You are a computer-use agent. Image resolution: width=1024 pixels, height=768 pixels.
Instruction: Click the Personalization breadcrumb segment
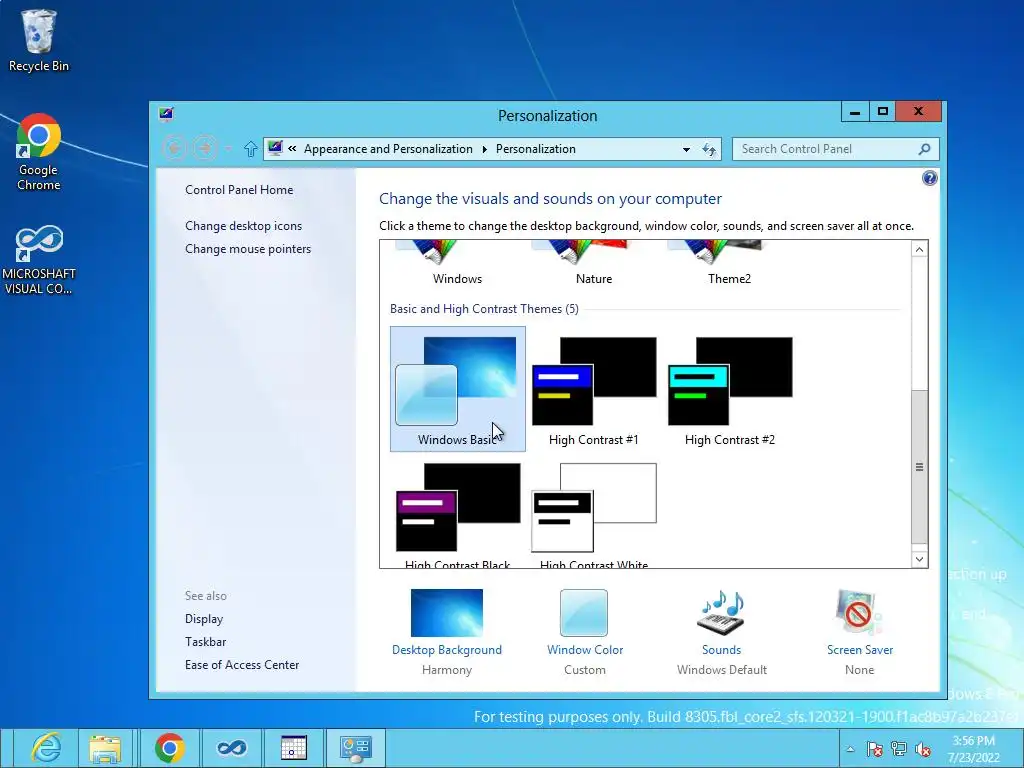click(536, 149)
